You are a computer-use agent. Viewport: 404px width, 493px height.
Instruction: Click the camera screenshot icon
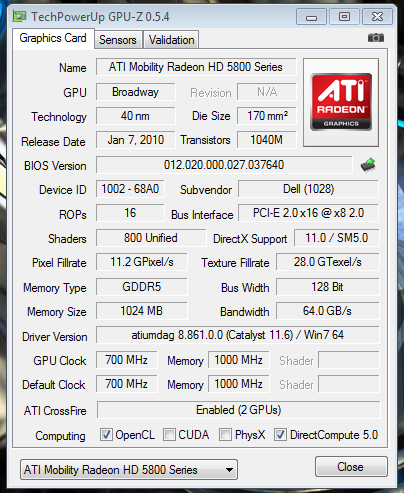(x=376, y=38)
